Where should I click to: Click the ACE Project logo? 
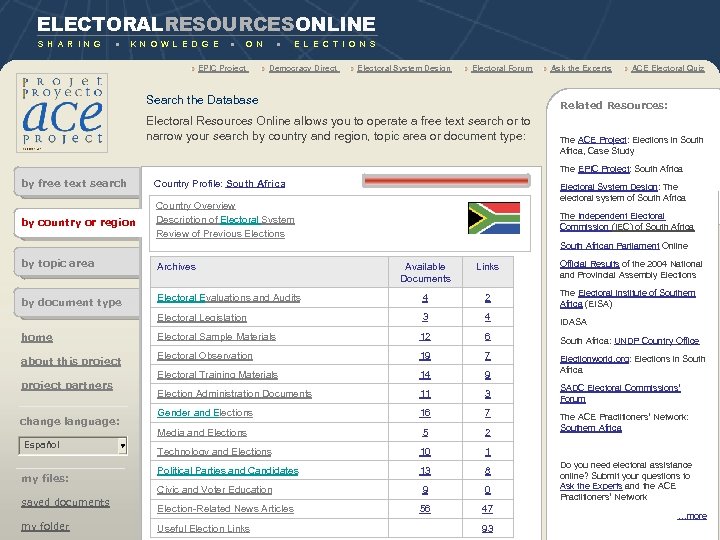click(x=62, y=113)
